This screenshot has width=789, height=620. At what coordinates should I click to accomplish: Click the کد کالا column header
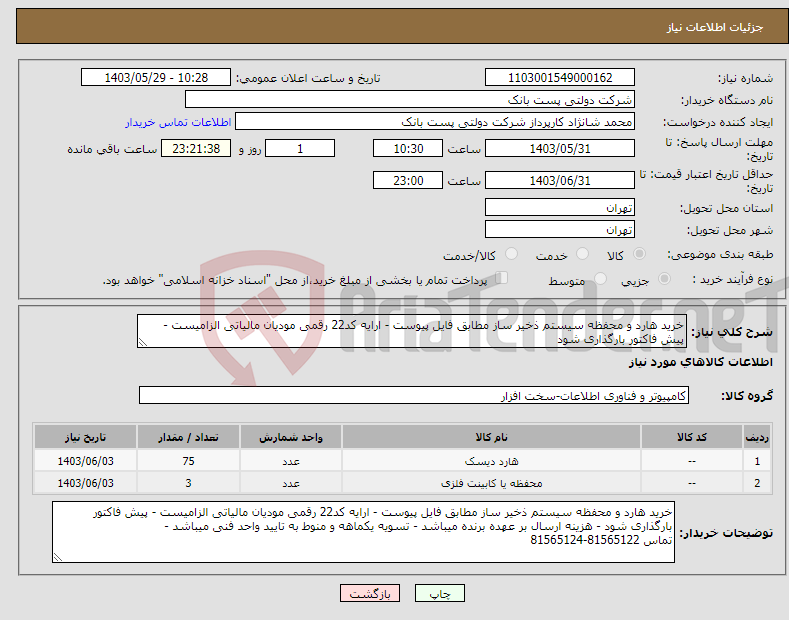692,437
